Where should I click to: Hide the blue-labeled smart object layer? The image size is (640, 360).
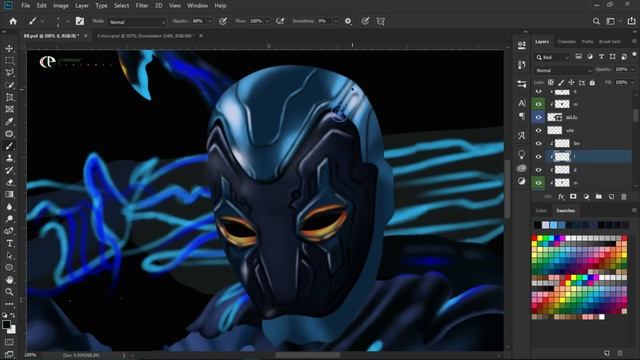538,117
